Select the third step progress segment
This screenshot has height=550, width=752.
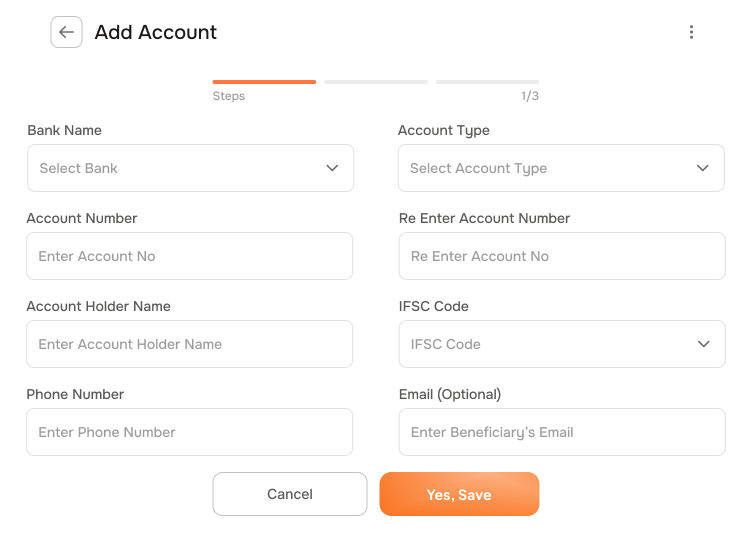(487, 82)
